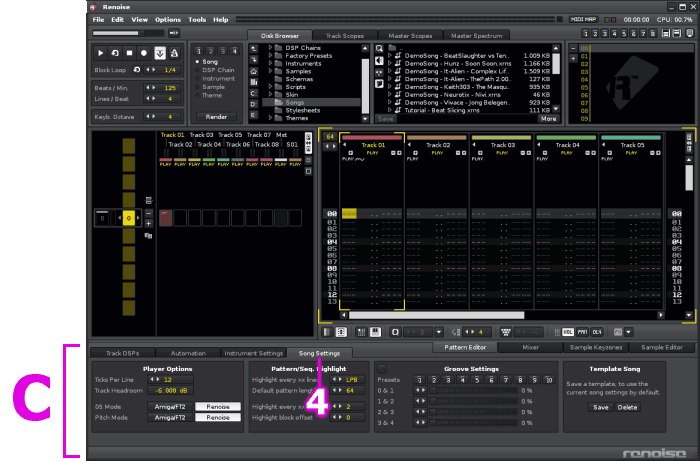The width and height of the screenshot is (700, 461).
Task: Open the Options menu
Action: pyautogui.click(x=168, y=20)
